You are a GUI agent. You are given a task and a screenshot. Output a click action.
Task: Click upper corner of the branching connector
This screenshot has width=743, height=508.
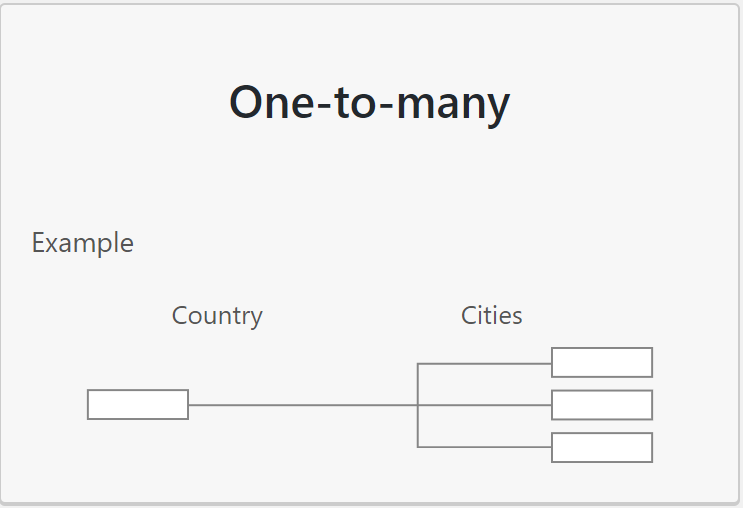[x=417, y=364]
